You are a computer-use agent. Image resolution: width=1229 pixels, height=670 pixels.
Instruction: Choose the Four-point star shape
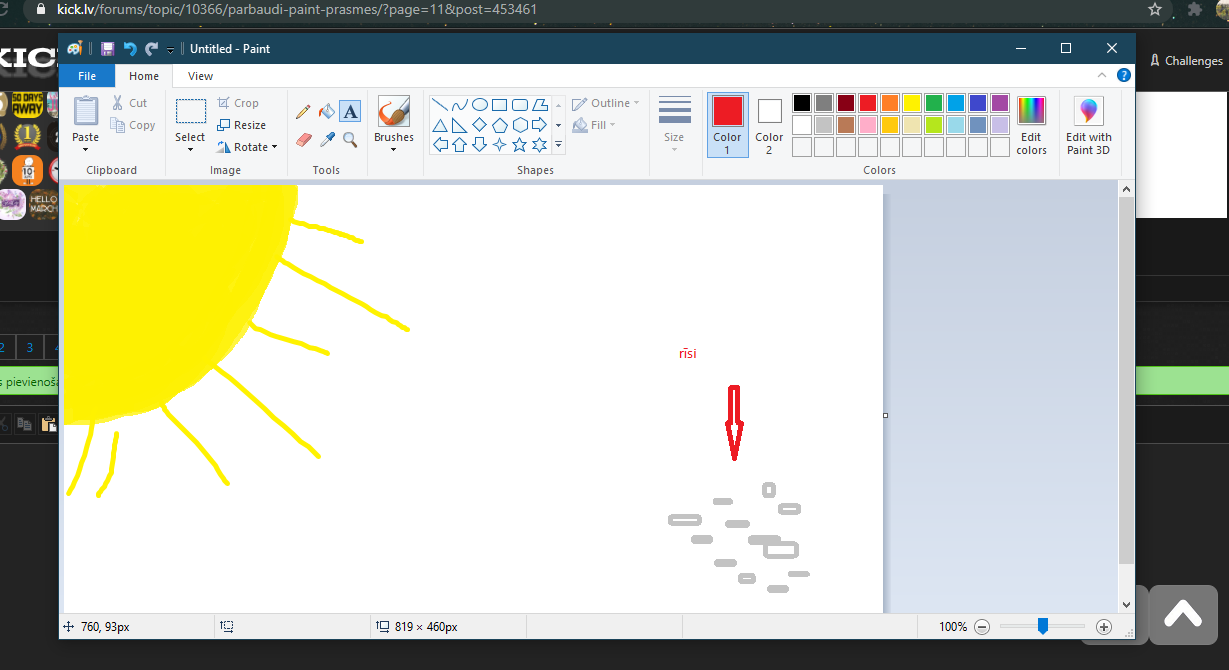(499, 145)
